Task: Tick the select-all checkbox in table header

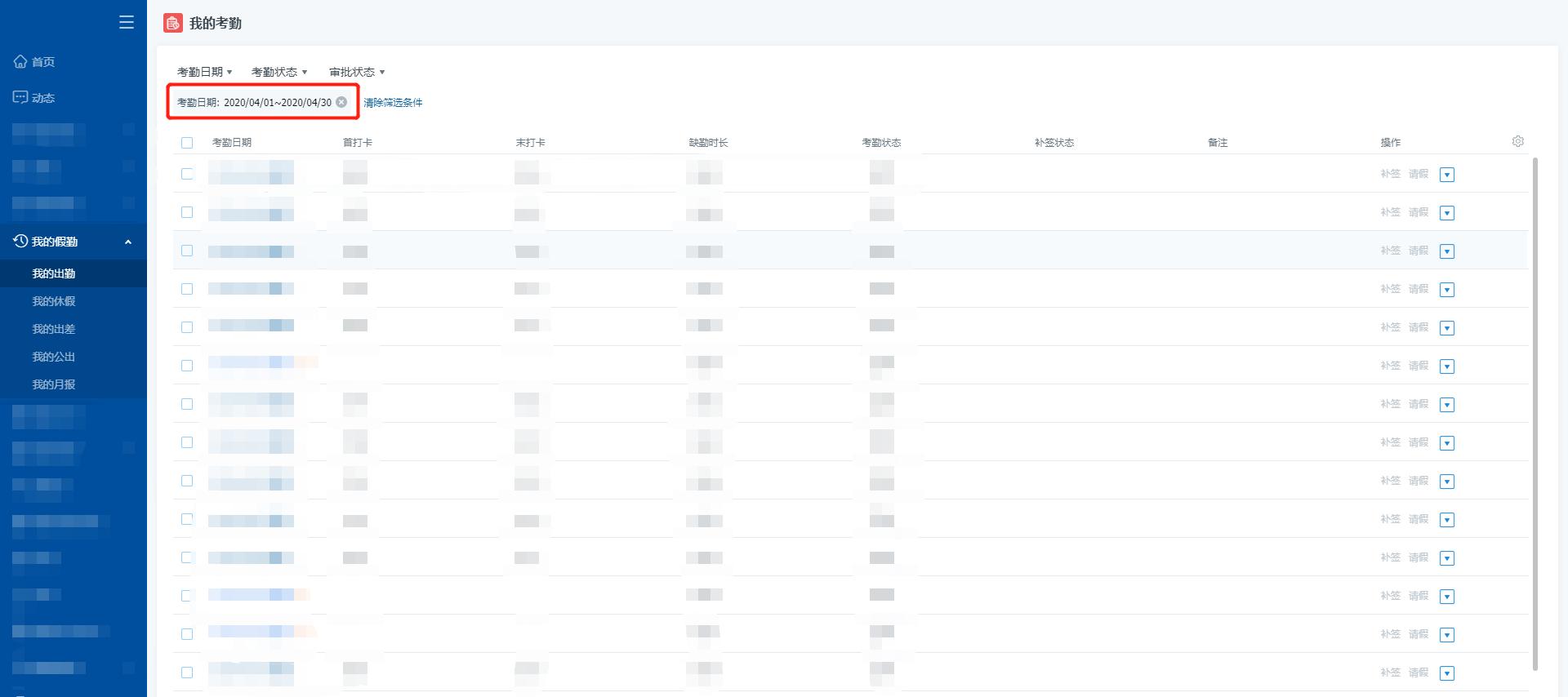Action: pos(187,143)
